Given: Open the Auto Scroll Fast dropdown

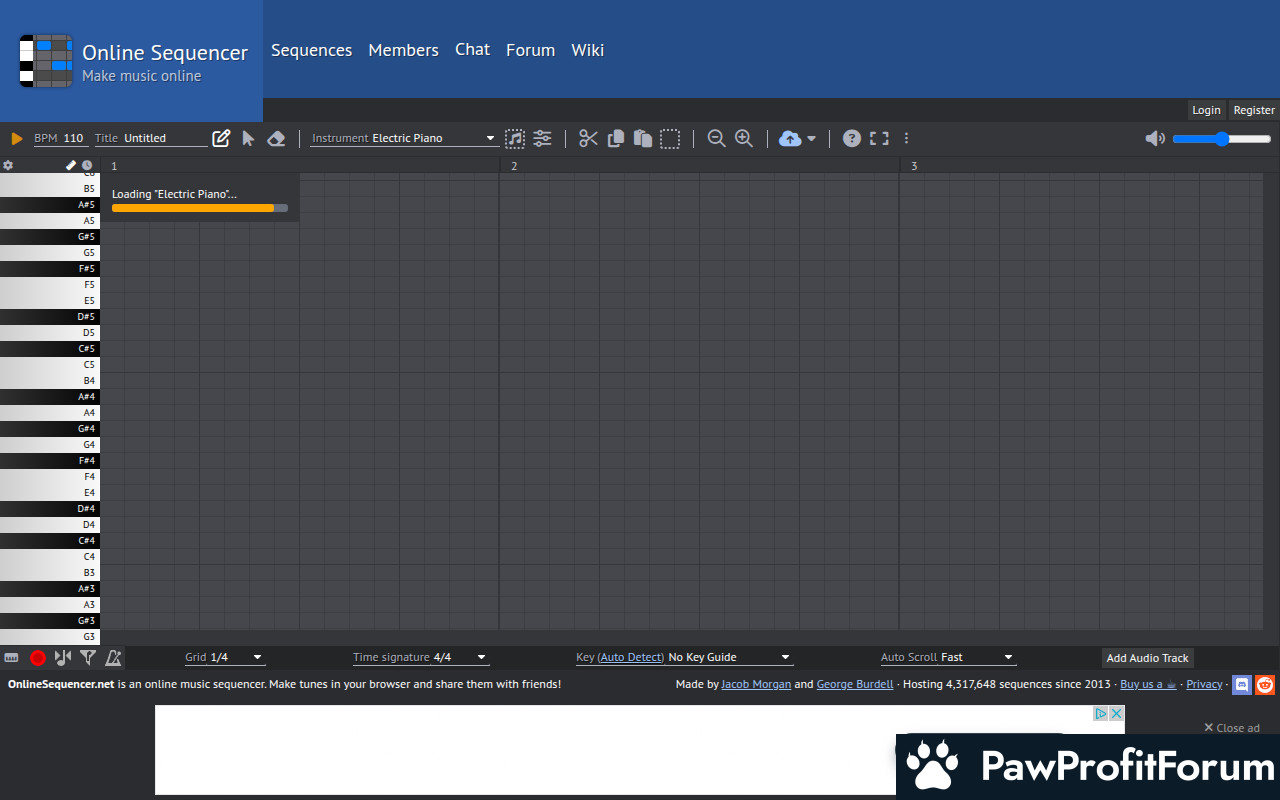Looking at the screenshot, I should (948, 657).
